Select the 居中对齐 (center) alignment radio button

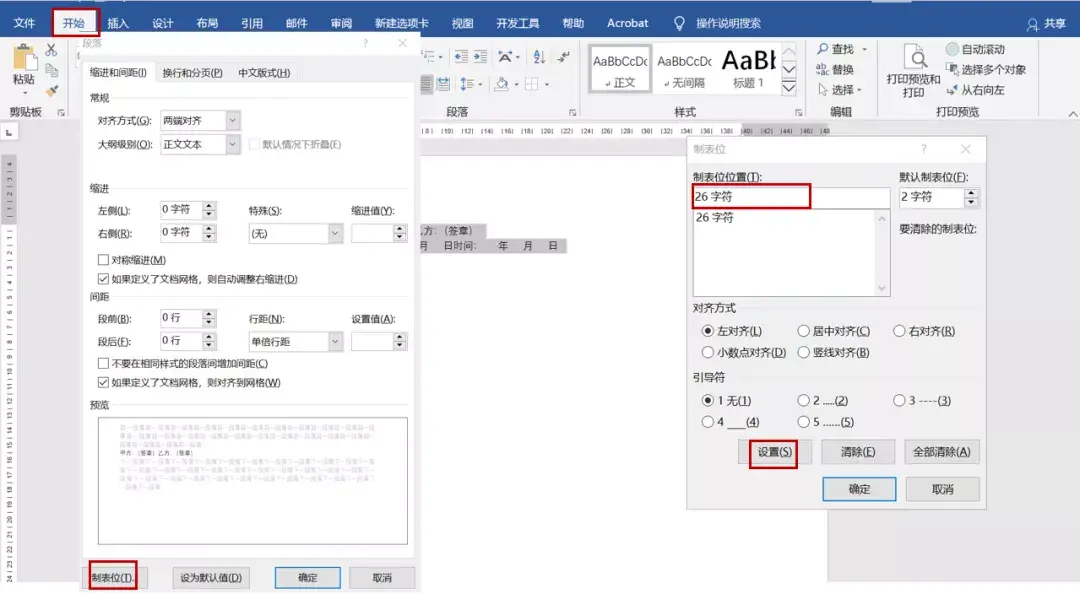pyautogui.click(x=803, y=331)
